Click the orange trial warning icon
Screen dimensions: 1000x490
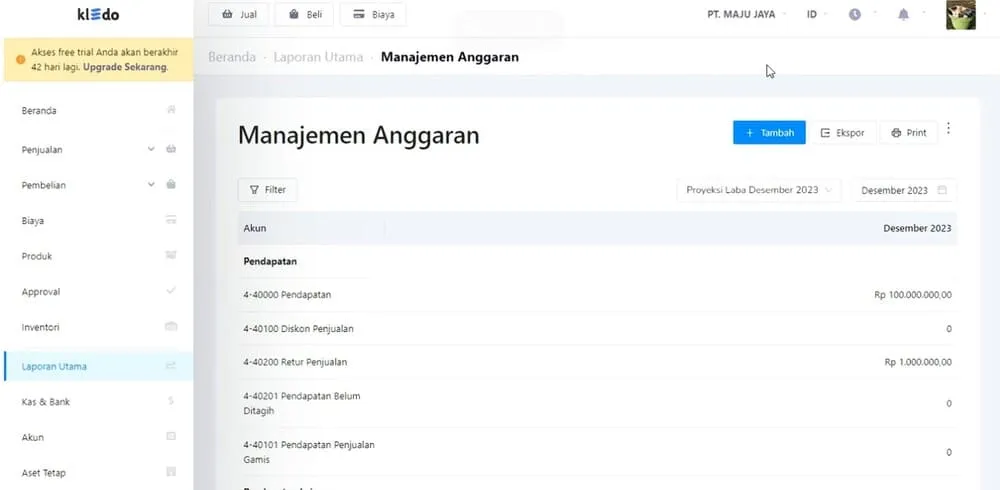coord(20,59)
